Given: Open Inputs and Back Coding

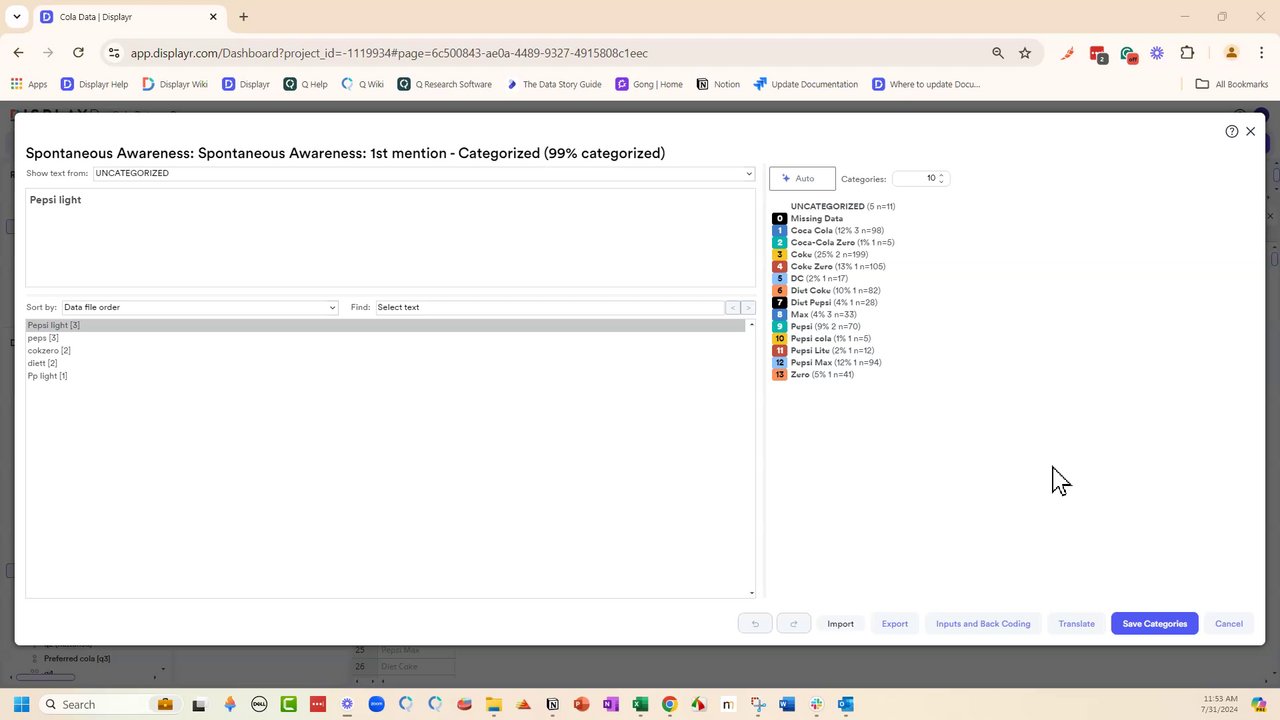Looking at the screenshot, I should pyautogui.click(x=983, y=624).
